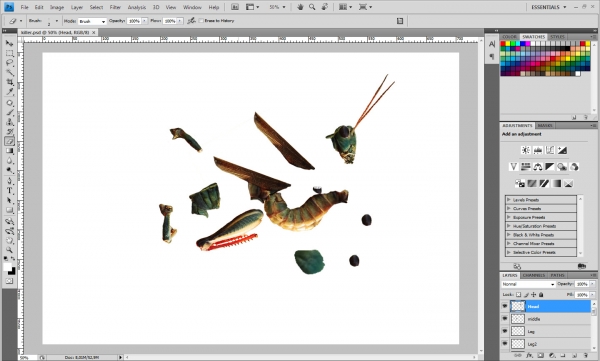600x361 pixels.
Task: Add a Color Balance adjustment
Action: coord(538,167)
